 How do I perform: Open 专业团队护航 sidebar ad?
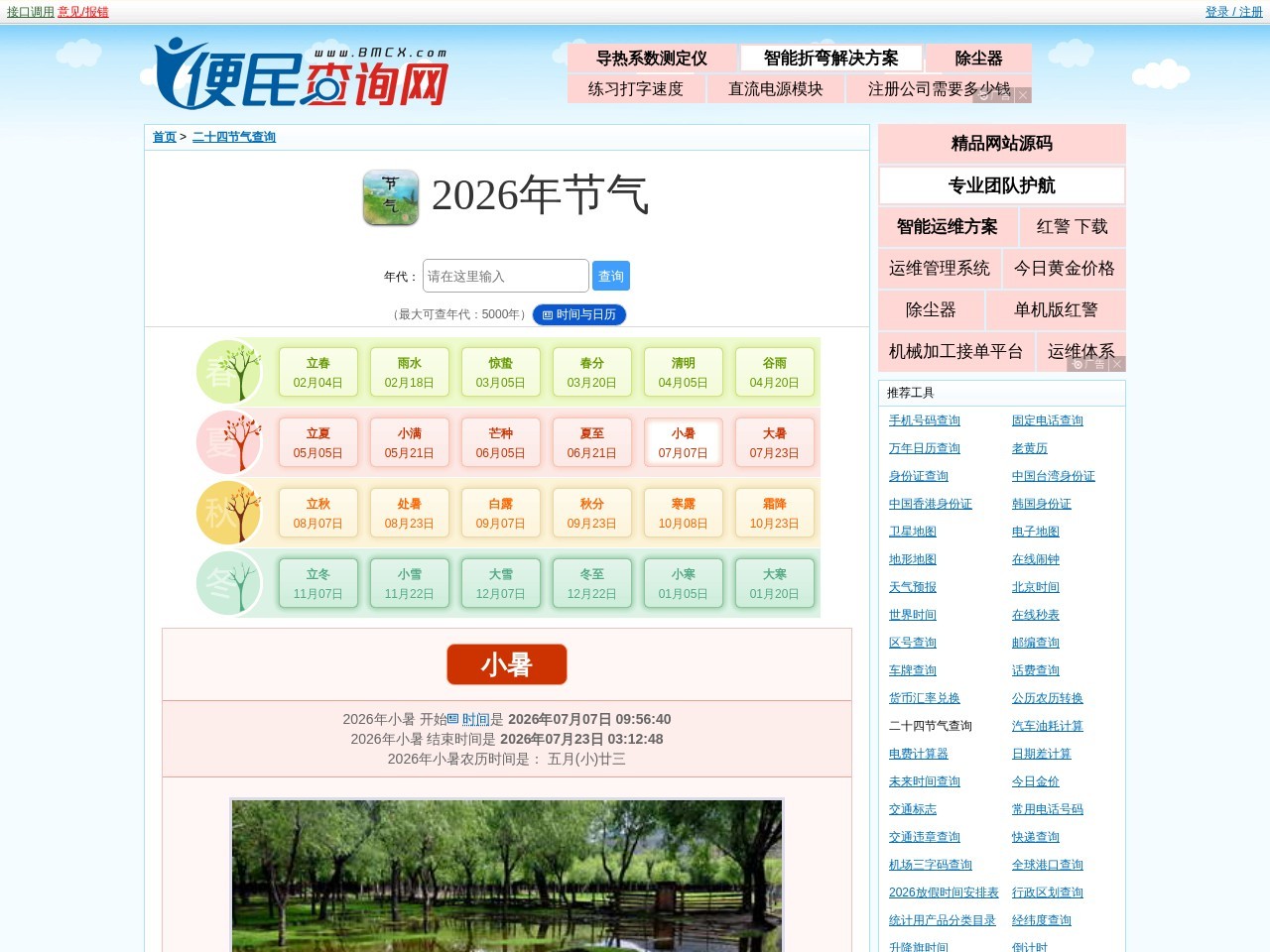pos(1002,185)
